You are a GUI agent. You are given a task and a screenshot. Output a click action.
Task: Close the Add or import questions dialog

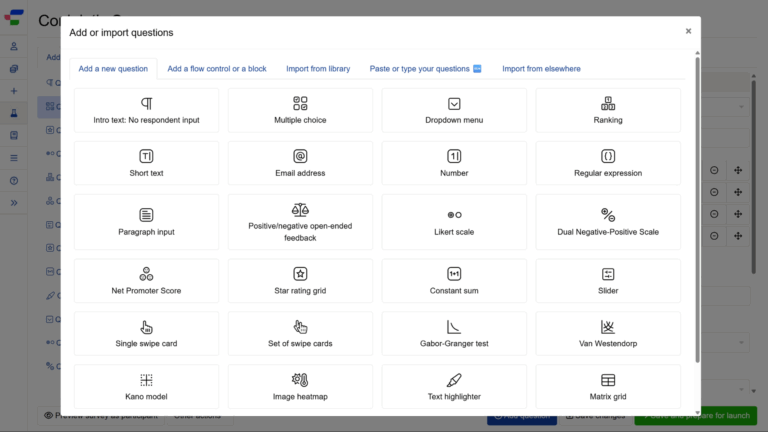pos(688,31)
